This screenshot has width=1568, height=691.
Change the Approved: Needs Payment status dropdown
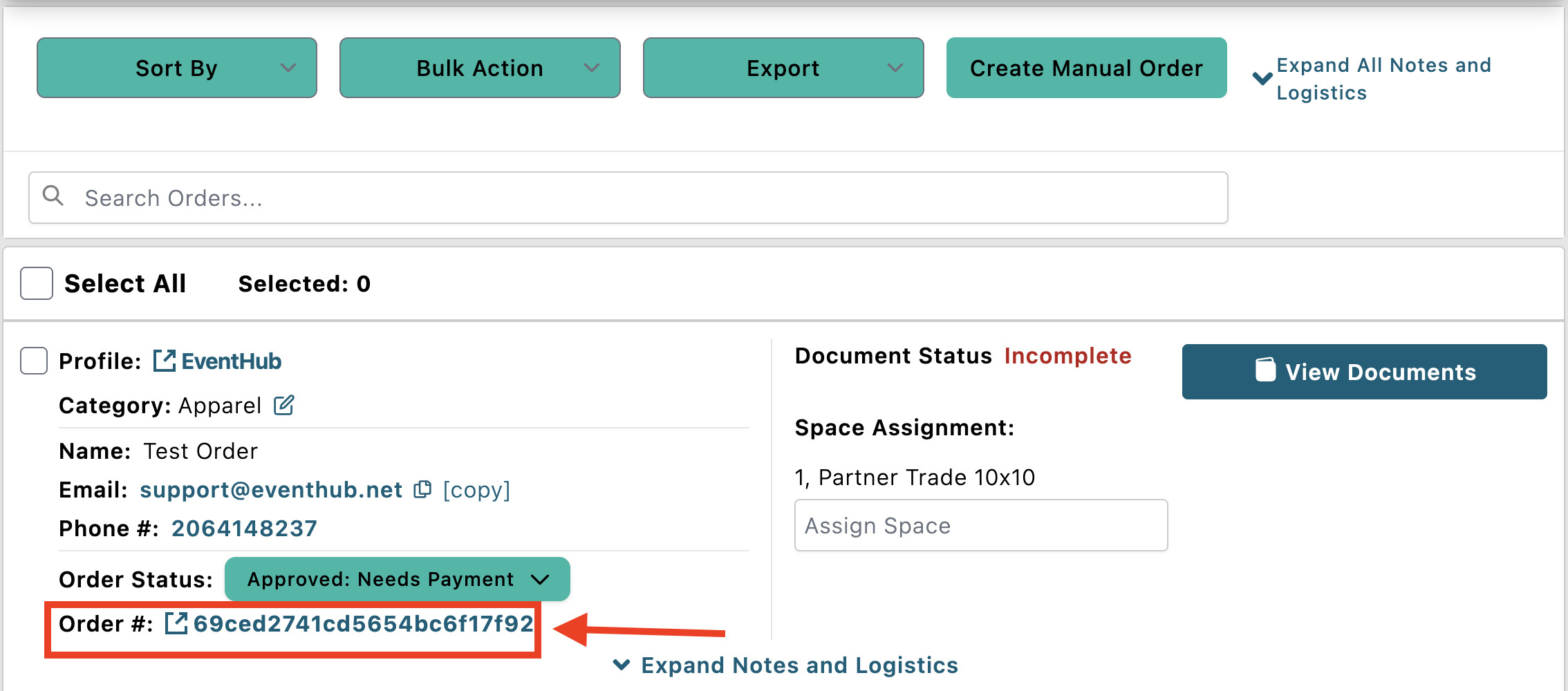(398, 579)
